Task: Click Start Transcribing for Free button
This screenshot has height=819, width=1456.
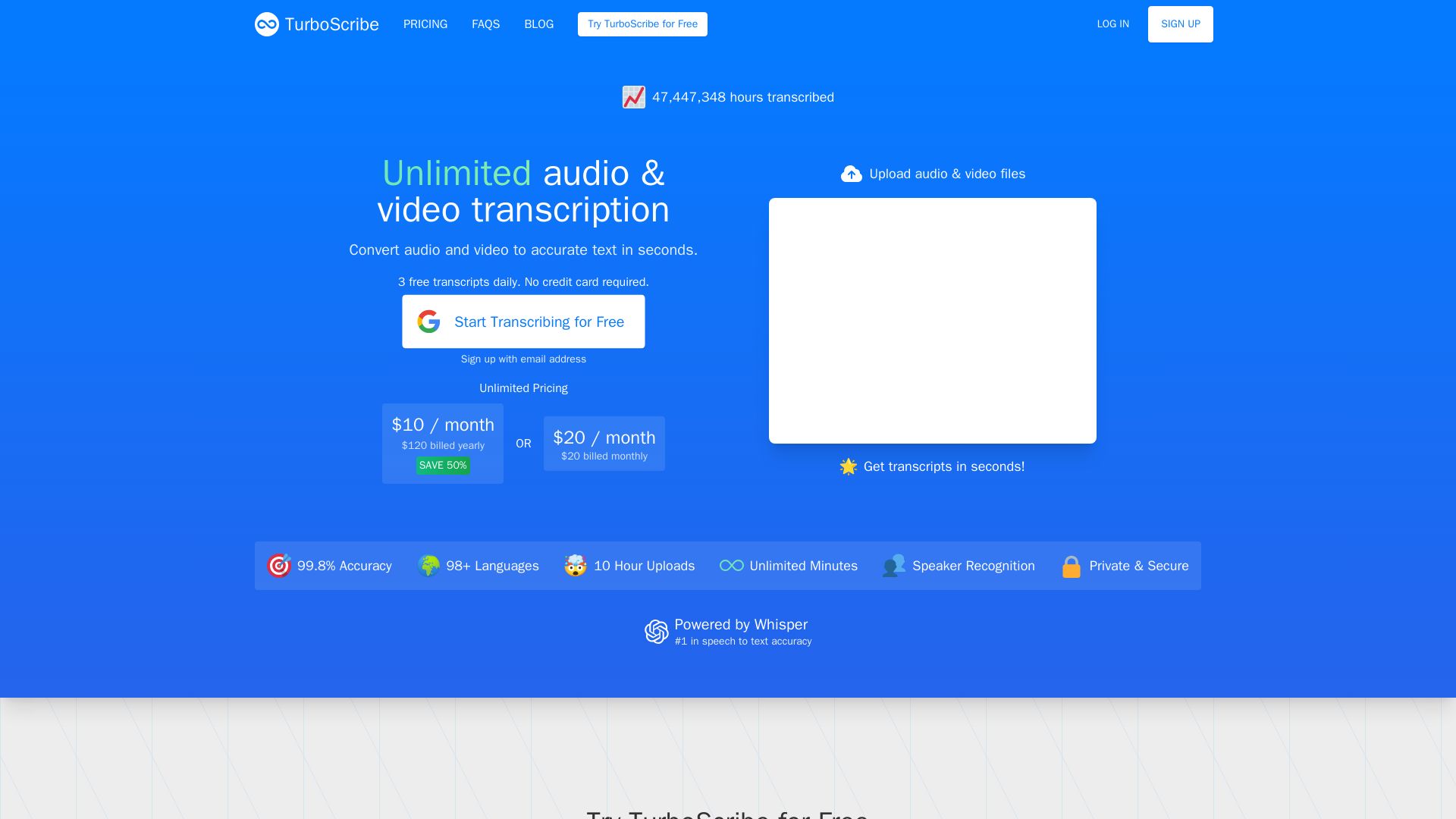Action: 523,322
